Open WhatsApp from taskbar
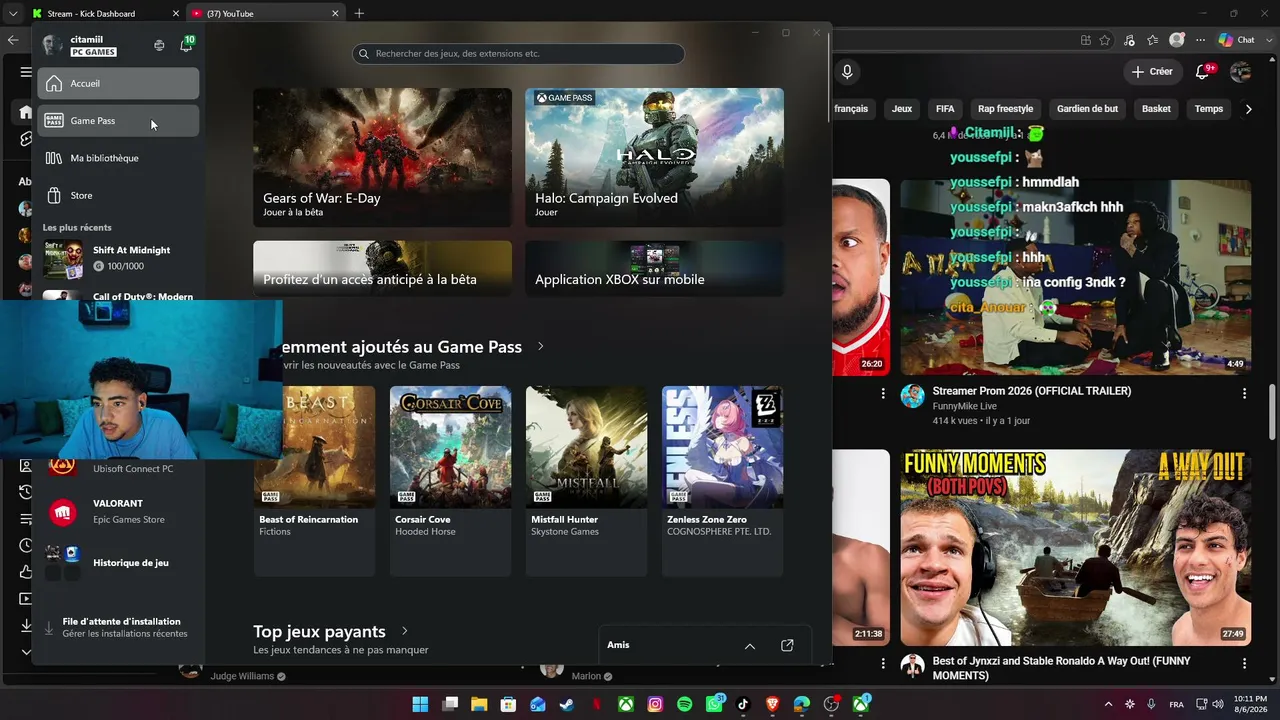Viewport: 1280px width, 720px height. (x=714, y=704)
